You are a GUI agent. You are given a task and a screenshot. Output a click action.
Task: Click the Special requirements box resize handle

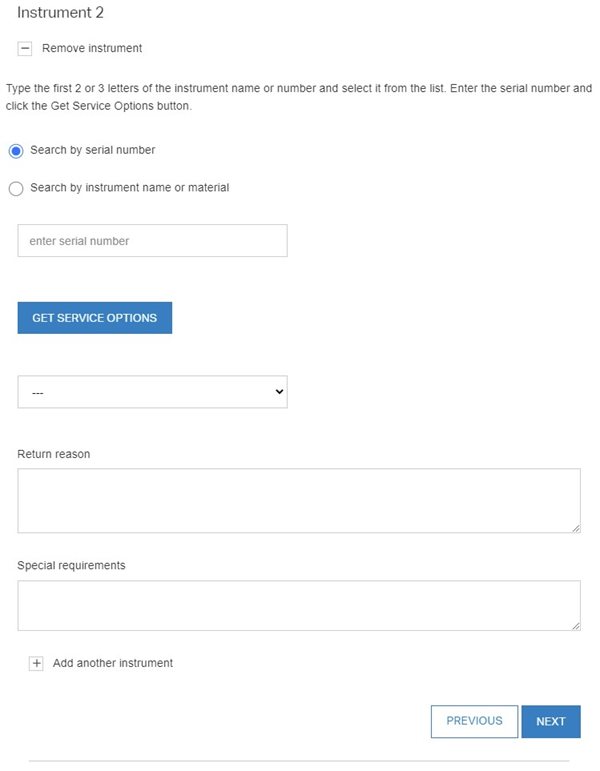click(575, 625)
